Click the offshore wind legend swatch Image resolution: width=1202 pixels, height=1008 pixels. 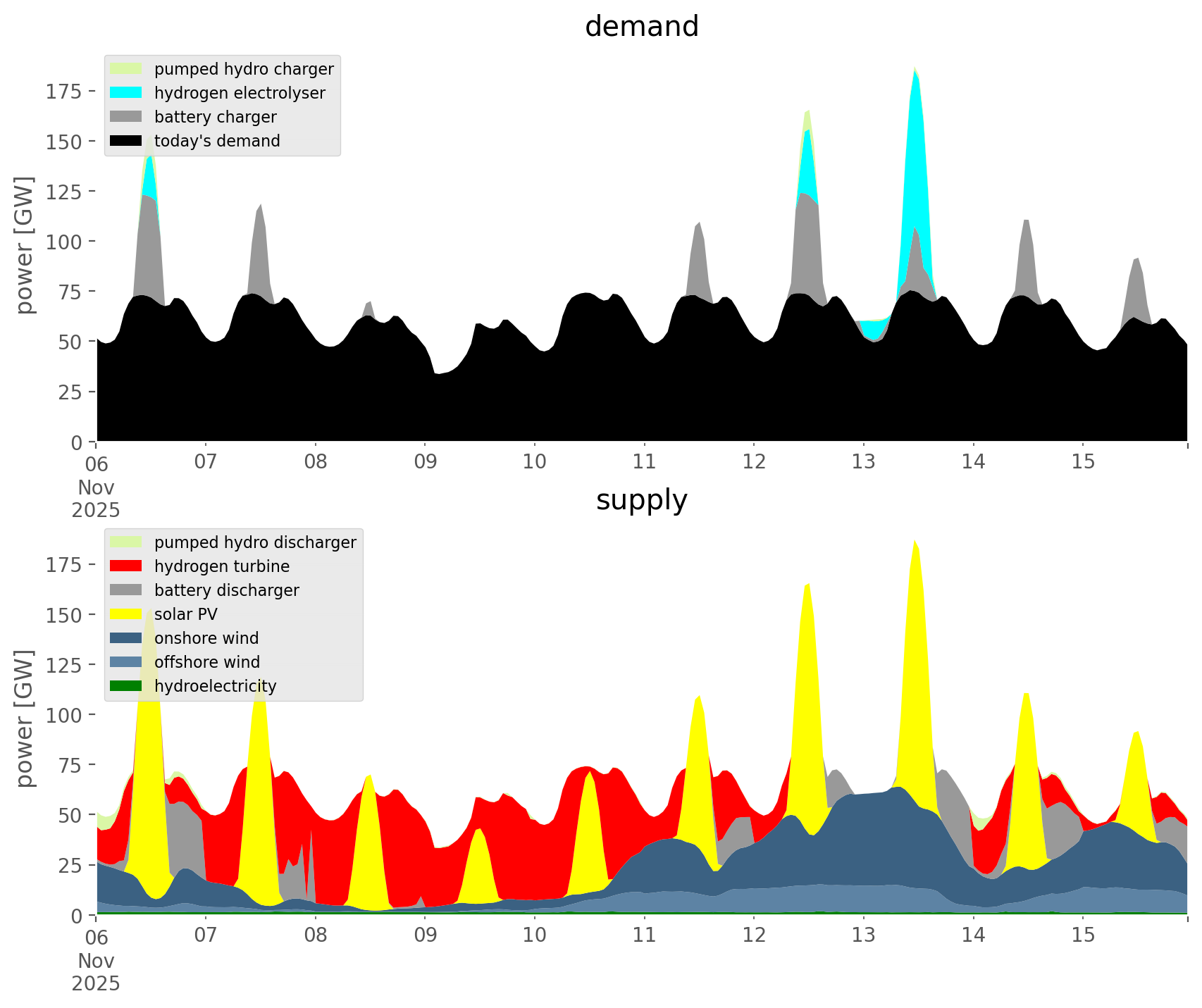[126, 662]
